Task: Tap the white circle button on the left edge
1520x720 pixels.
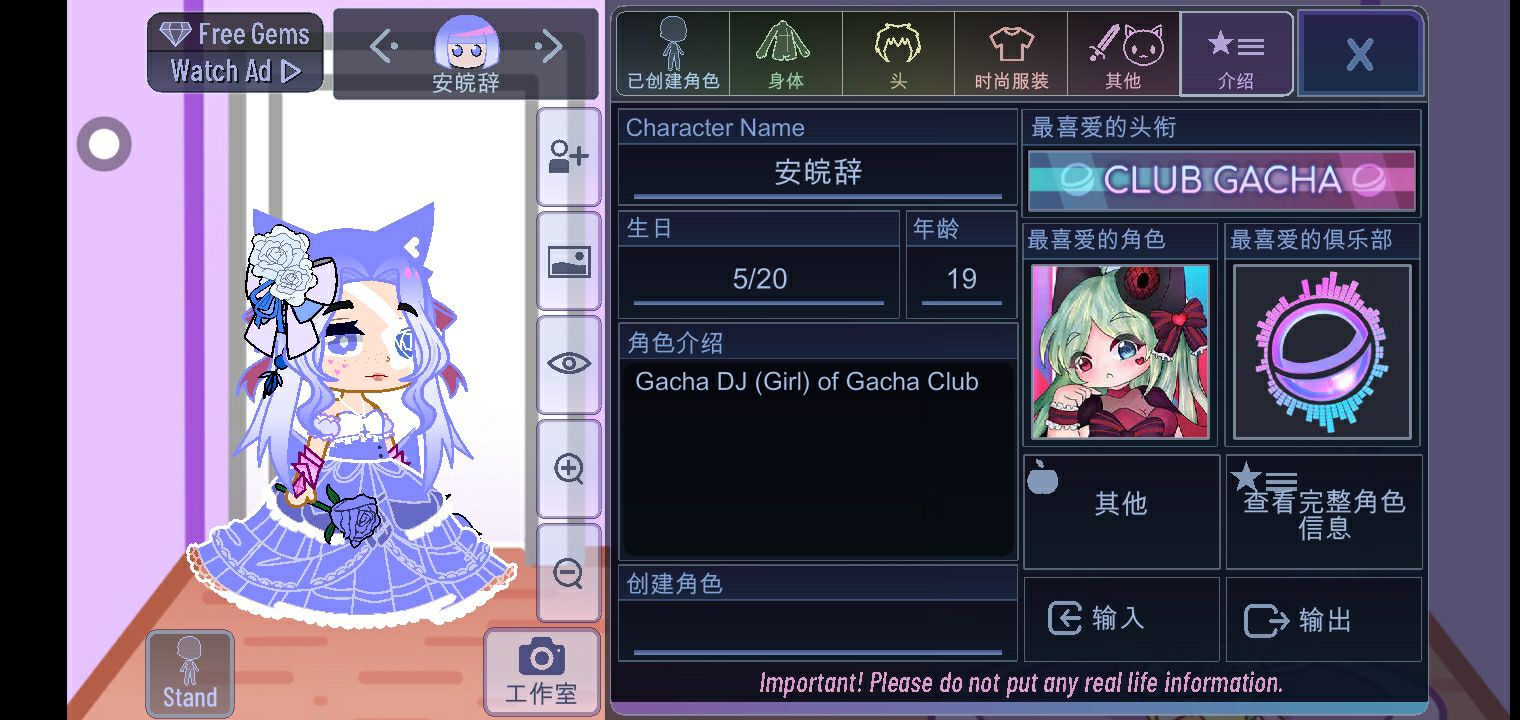Action: point(104,144)
